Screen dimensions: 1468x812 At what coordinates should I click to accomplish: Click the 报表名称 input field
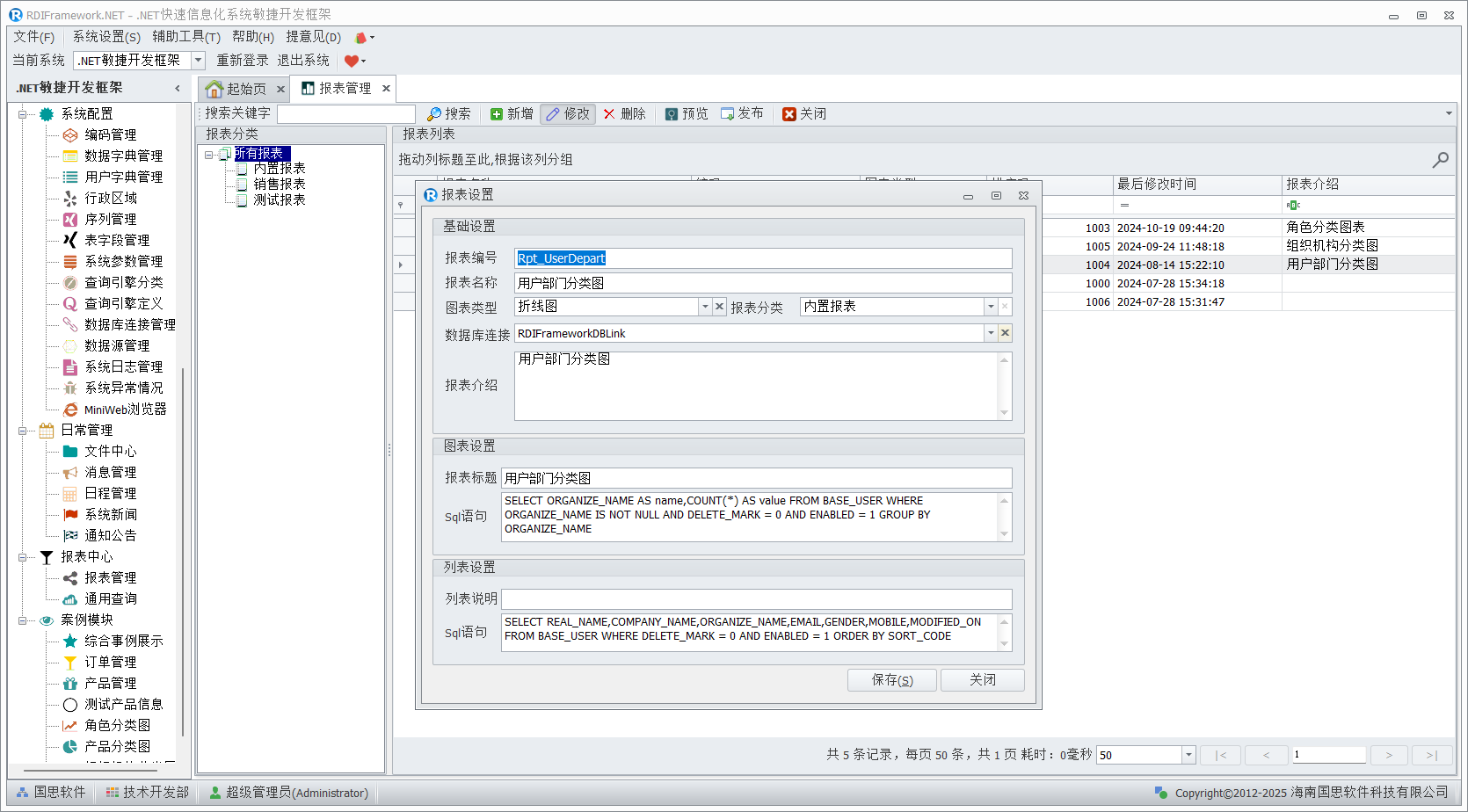[762, 283]
